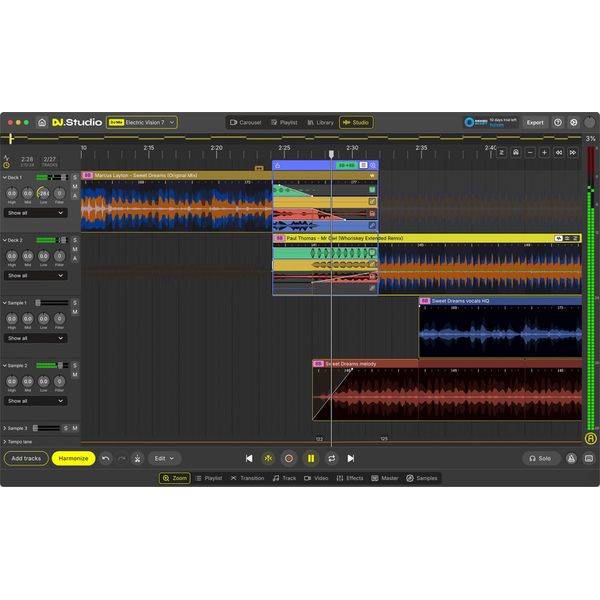The width and height of the screenshot is (600, 600).
Task: Mute Sample 3
Action: 75,428
